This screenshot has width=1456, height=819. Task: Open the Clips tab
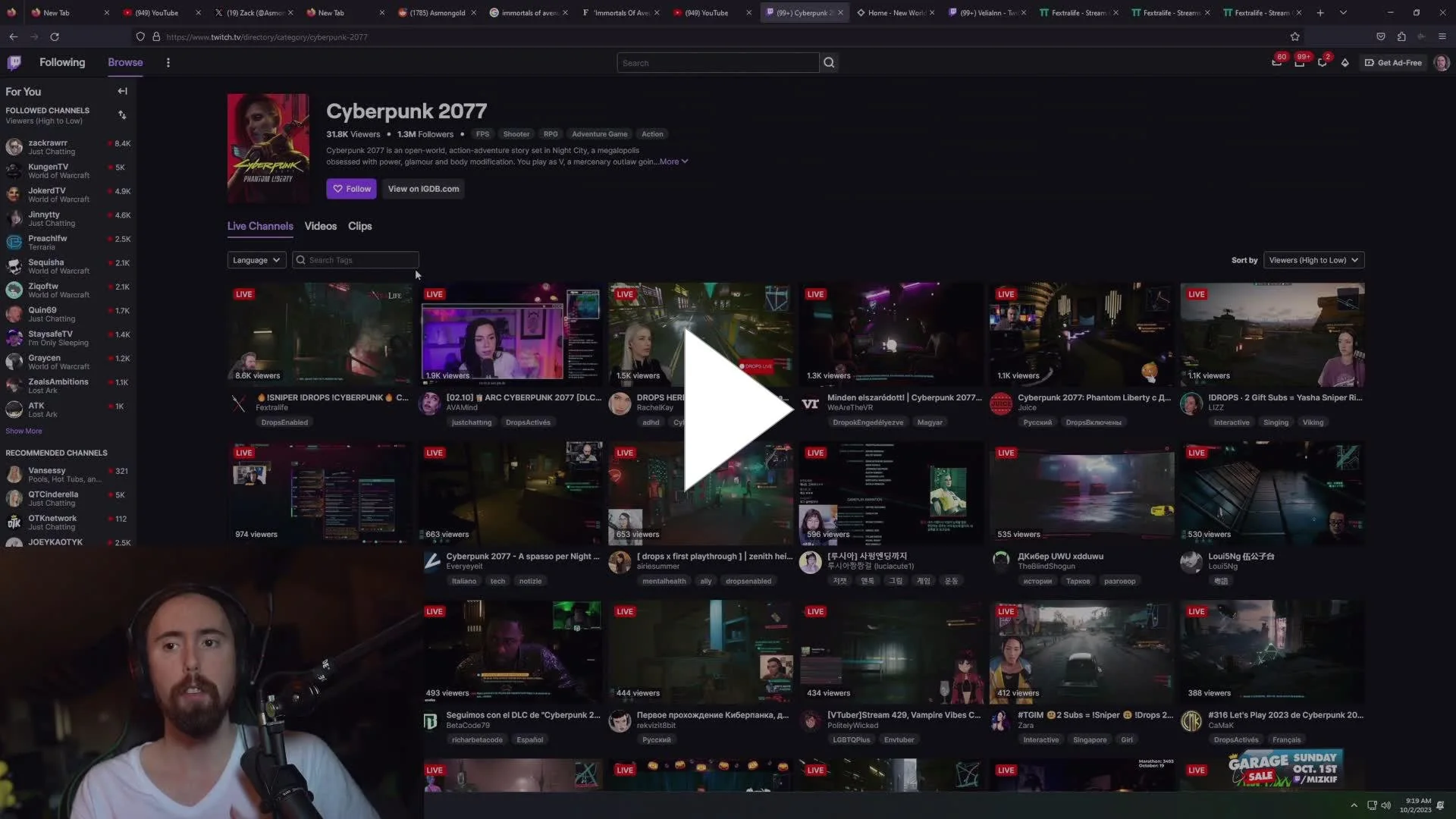(359, 226)
